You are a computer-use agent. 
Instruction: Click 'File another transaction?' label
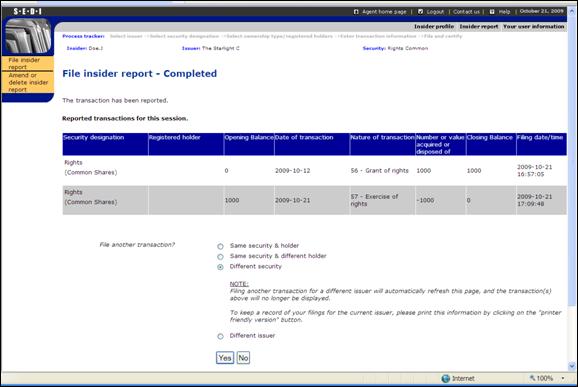[x=137, y=245]
